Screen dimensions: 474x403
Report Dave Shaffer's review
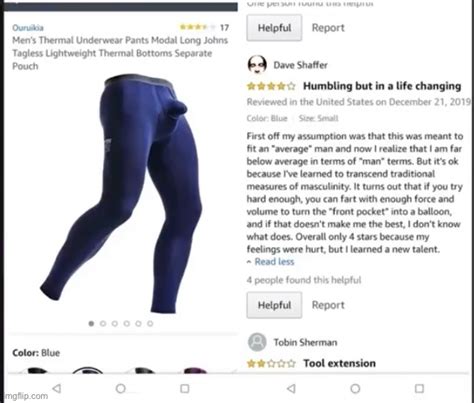[x=328, y=305]
